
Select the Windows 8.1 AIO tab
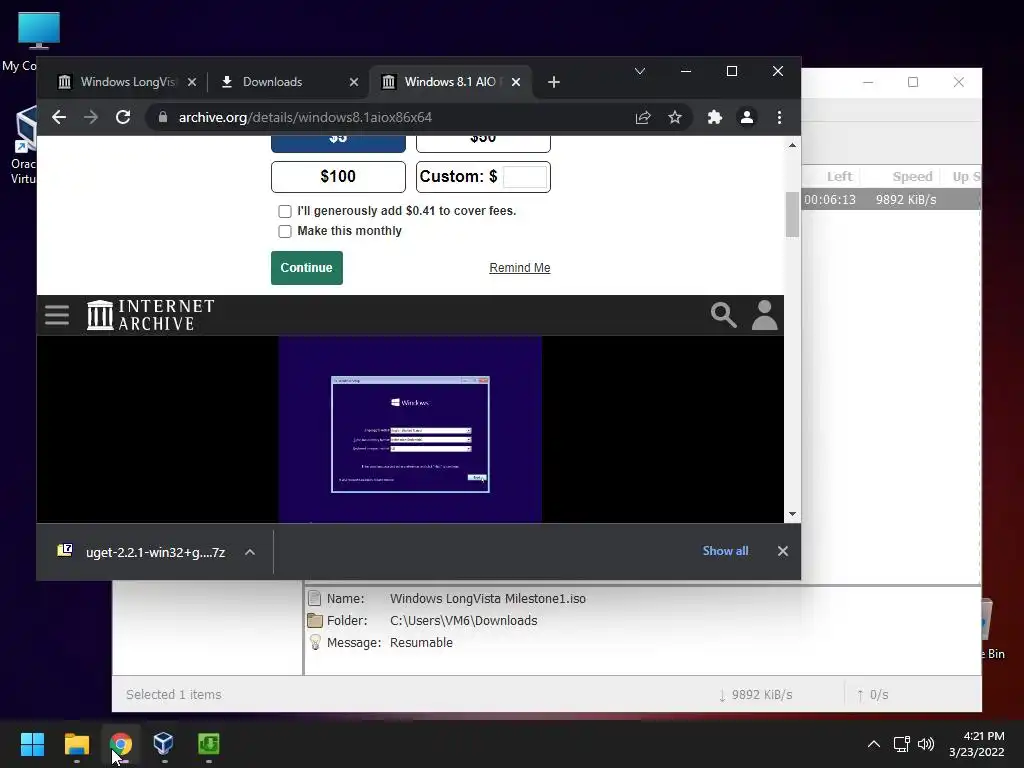tap(451, 82)
